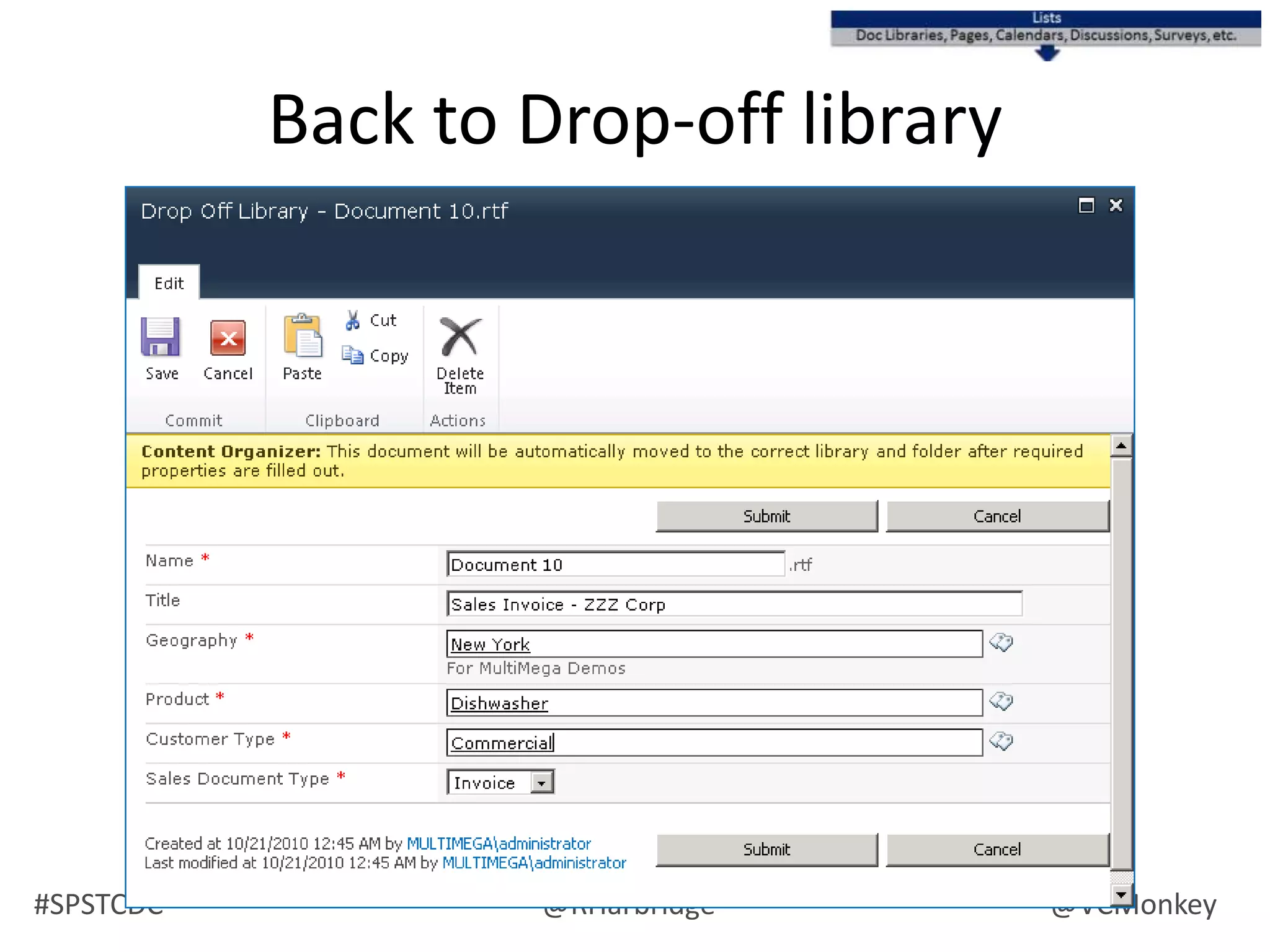
Task: Click the Copy icon in Clipboard group
Action: 353,356
